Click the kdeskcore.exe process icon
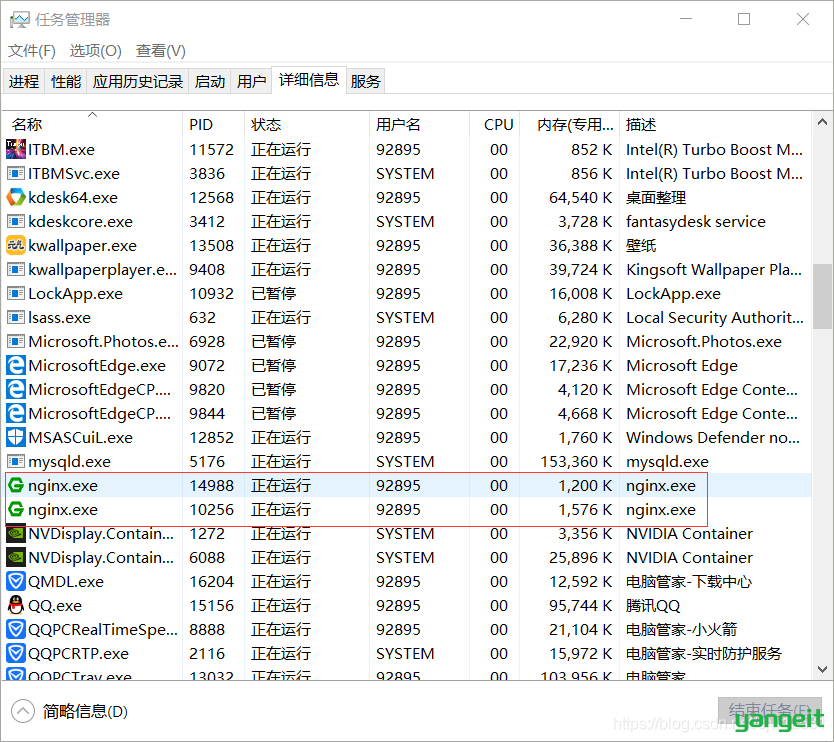This screenshot has width=834, height=742. [15, 221]
